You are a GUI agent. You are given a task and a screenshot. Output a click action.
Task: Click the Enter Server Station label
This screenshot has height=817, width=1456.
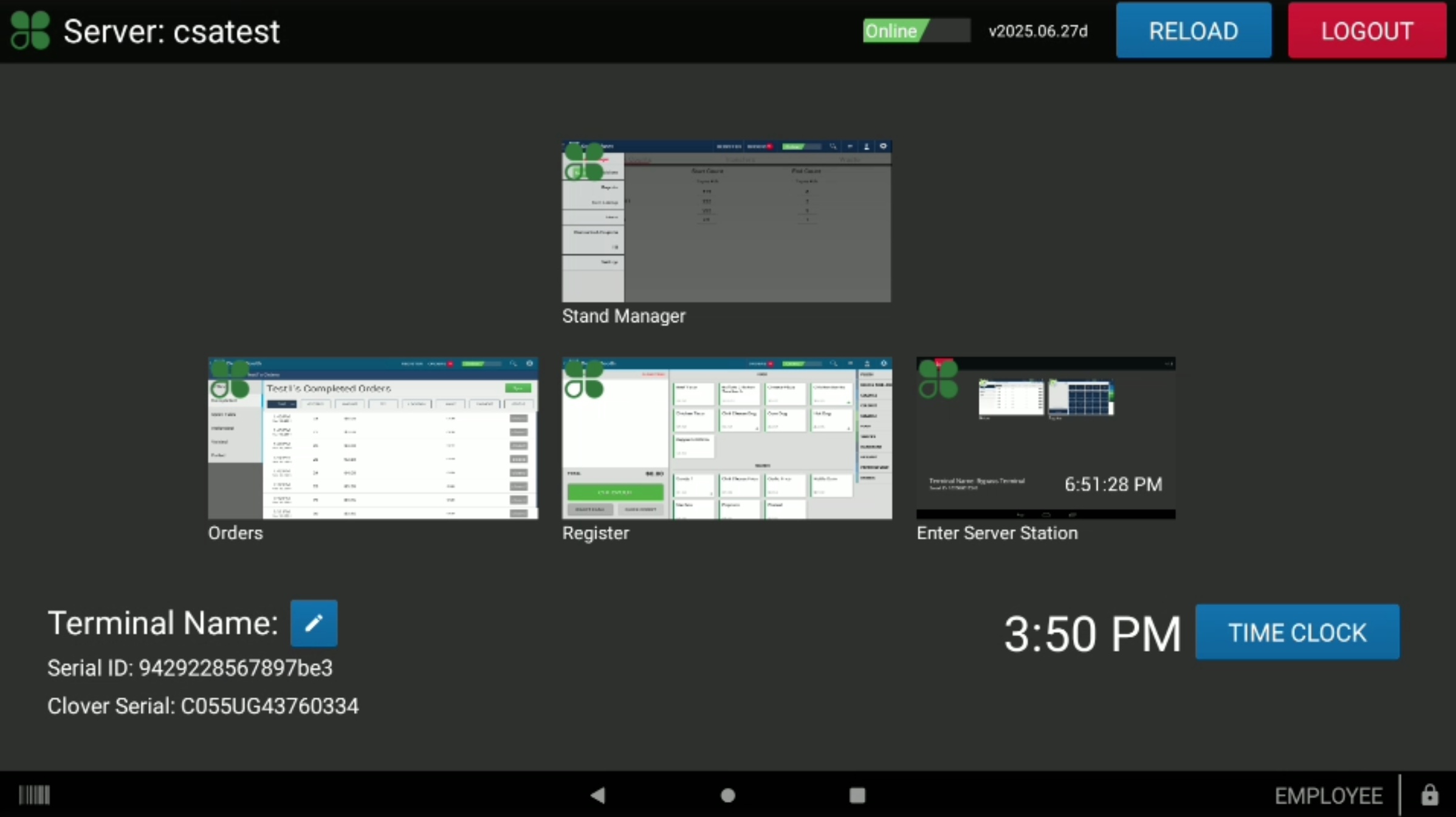[x=997, y=533]
